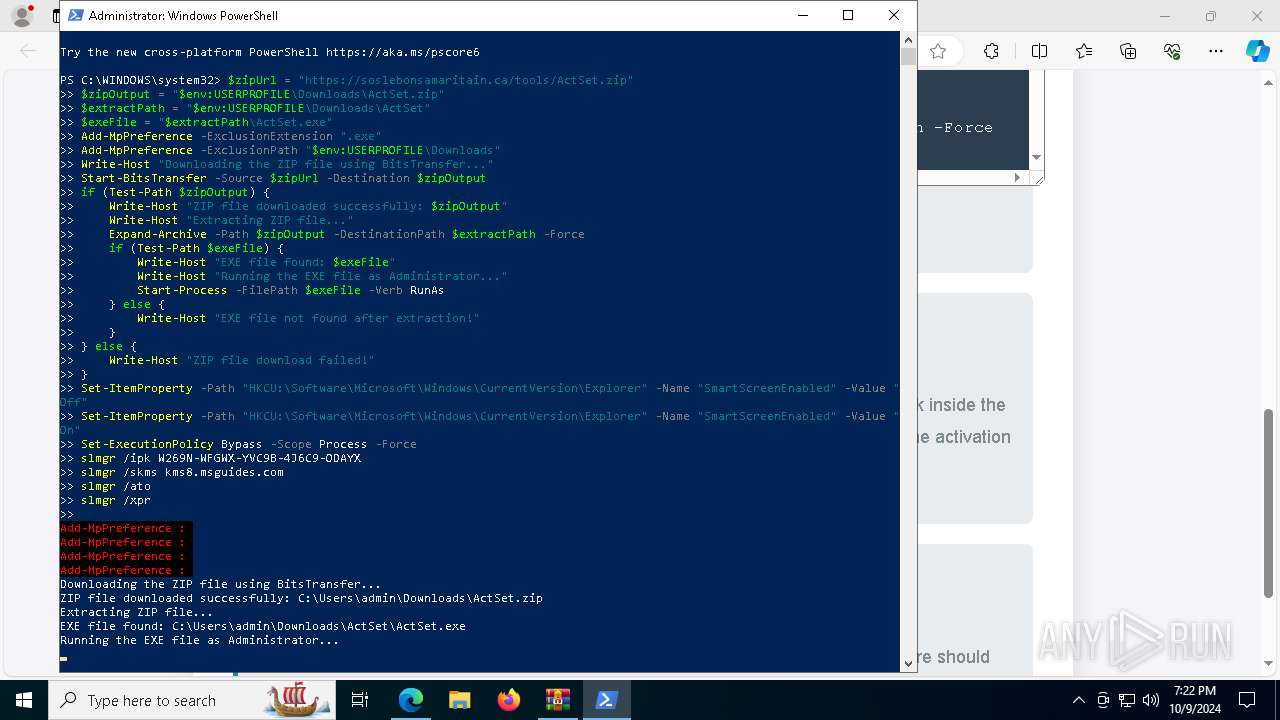Screen dimensions: 1280x720
Task: Click the 'slmgr /xpr' command line
Action: pyautogui.click(x=116, y=500)
